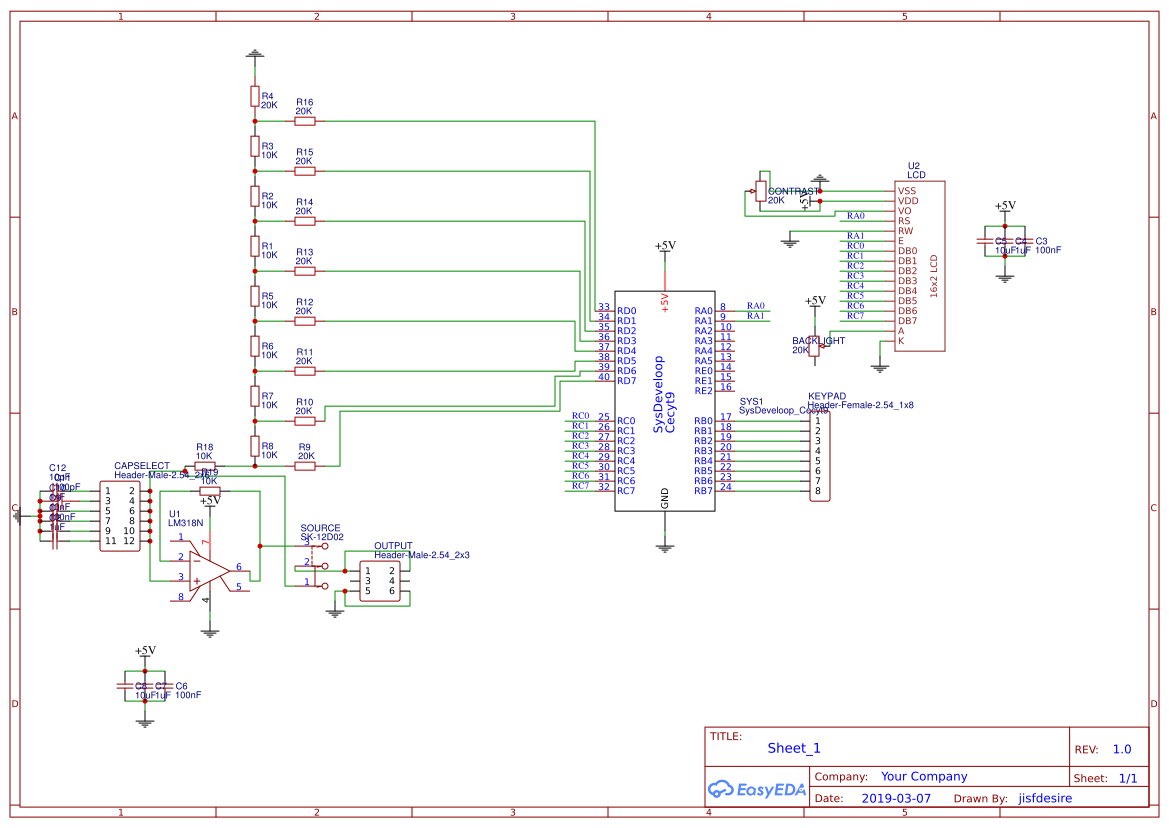Select the +5V power flag above C6

click(144, 655)
